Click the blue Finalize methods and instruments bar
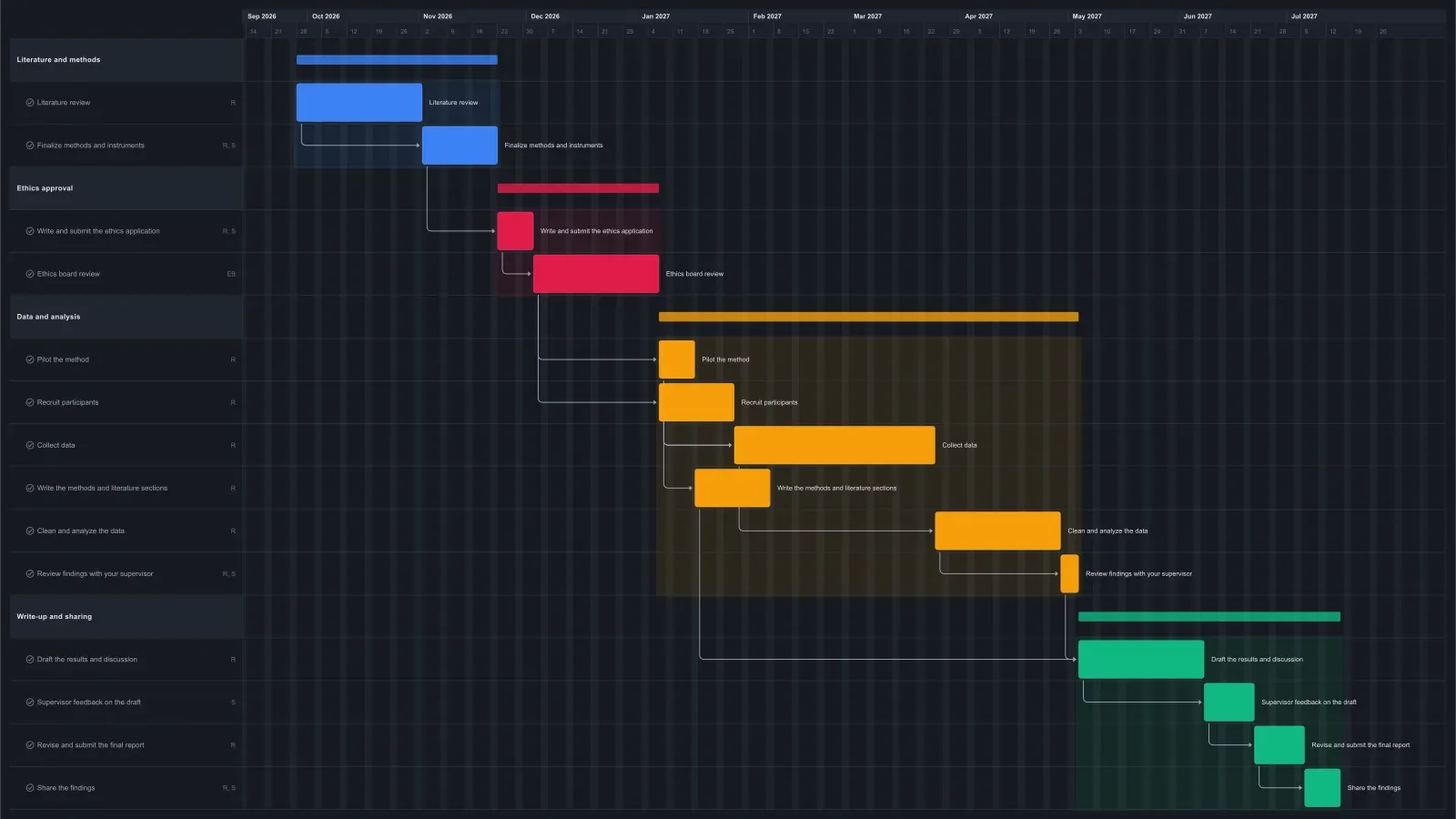The height and width of the screenshot is (819, 1456). (460, 146)
